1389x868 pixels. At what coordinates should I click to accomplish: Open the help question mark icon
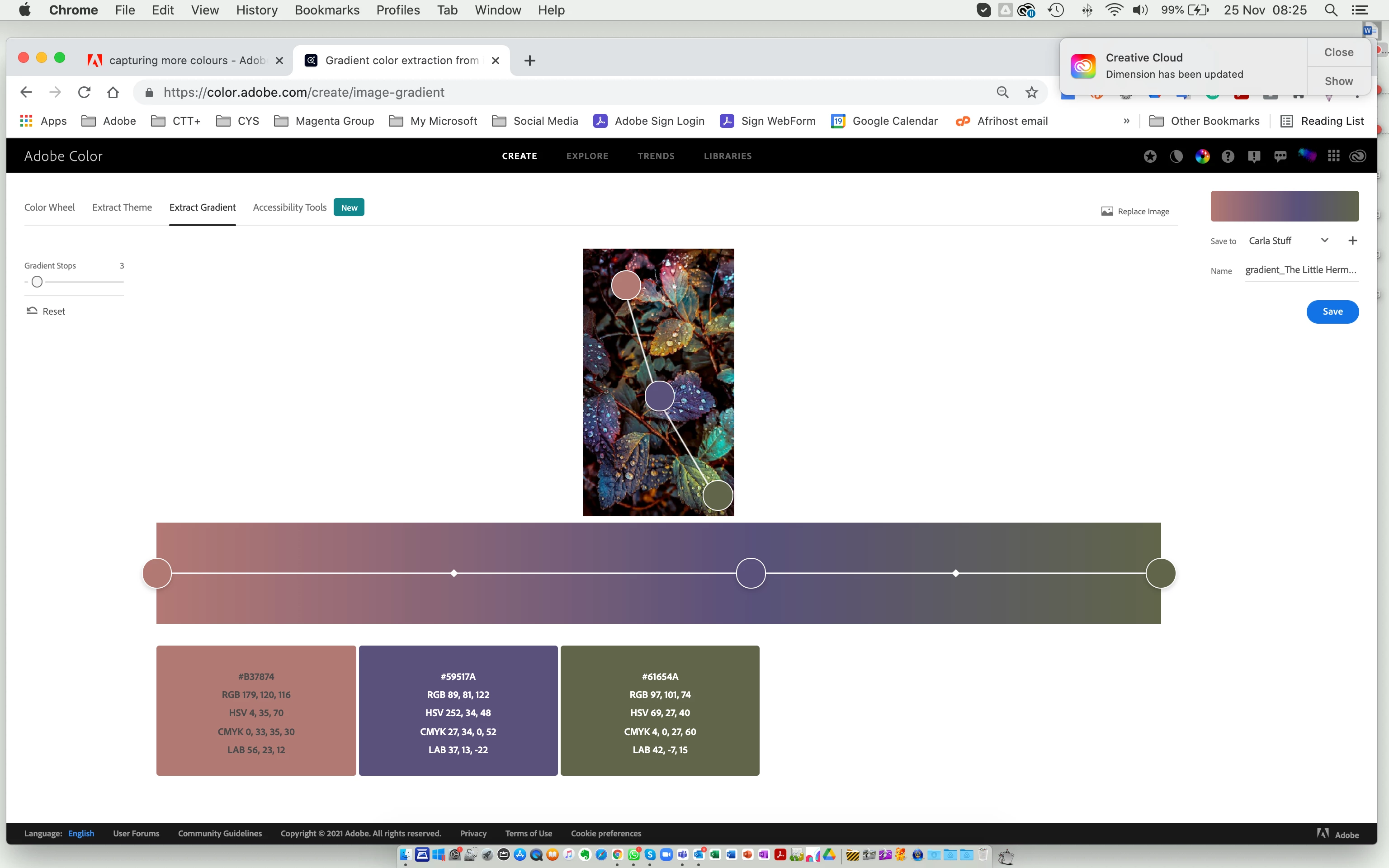(x=1228, y=156)
